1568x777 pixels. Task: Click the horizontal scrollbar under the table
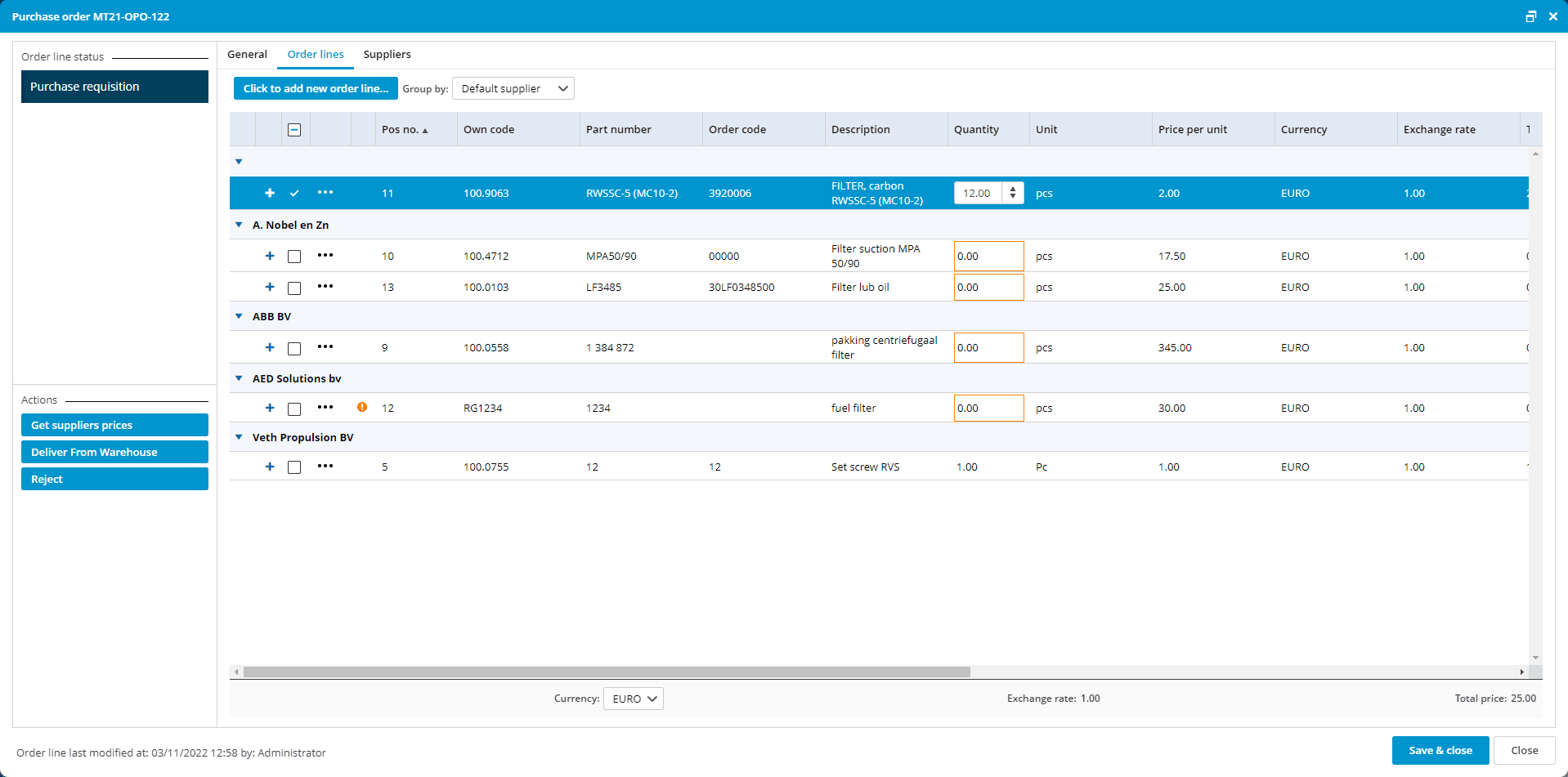pos(606,672)
